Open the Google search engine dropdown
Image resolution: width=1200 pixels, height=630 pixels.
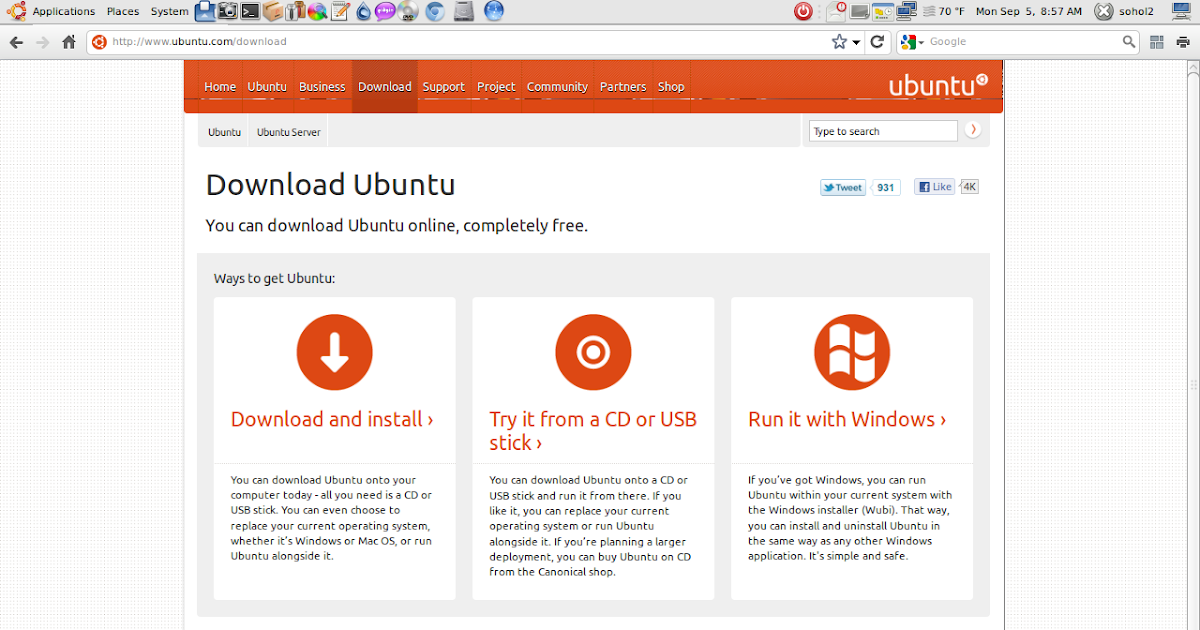(x=922, y=42)
